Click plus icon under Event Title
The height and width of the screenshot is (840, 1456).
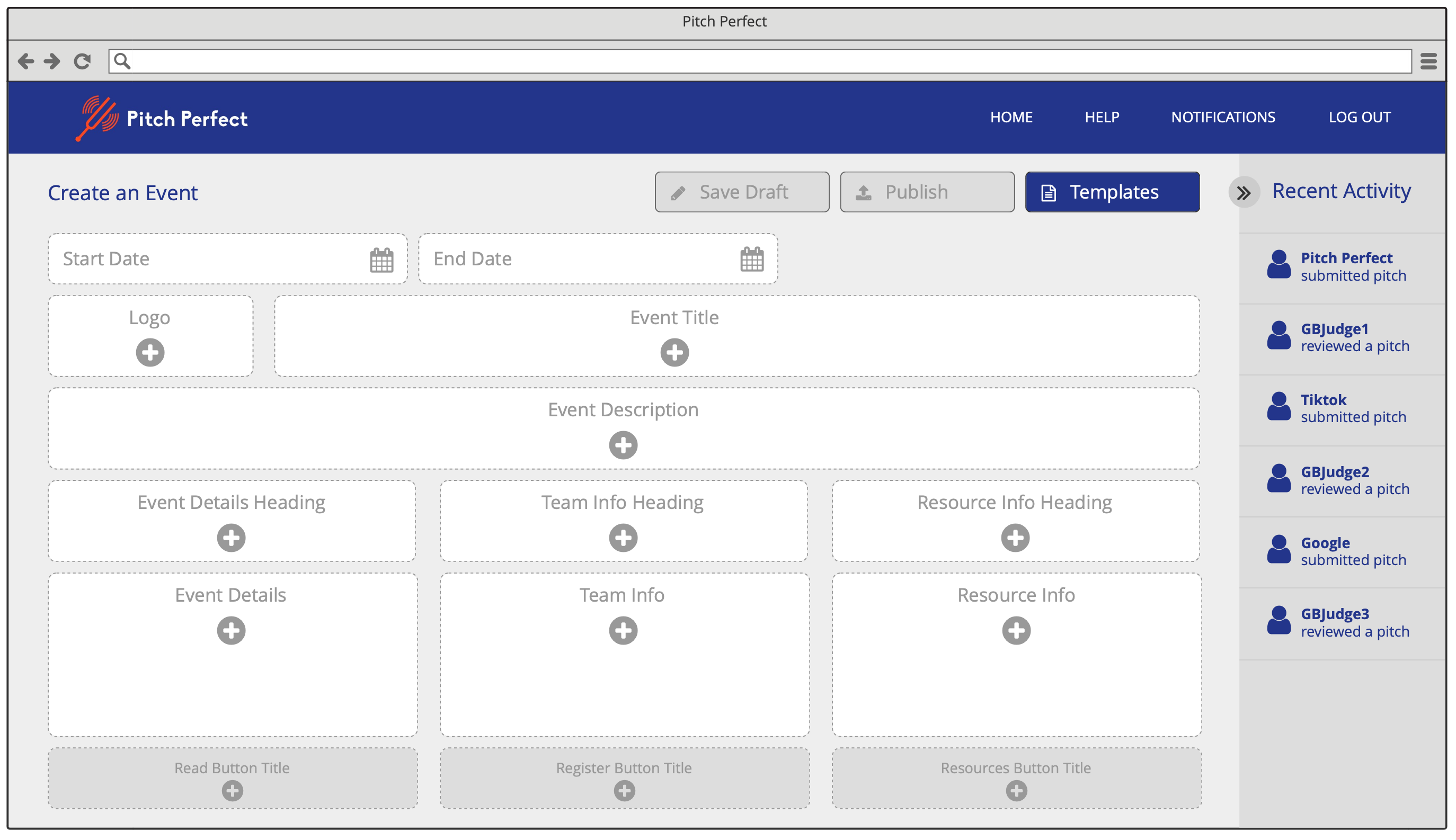(674, 353)
